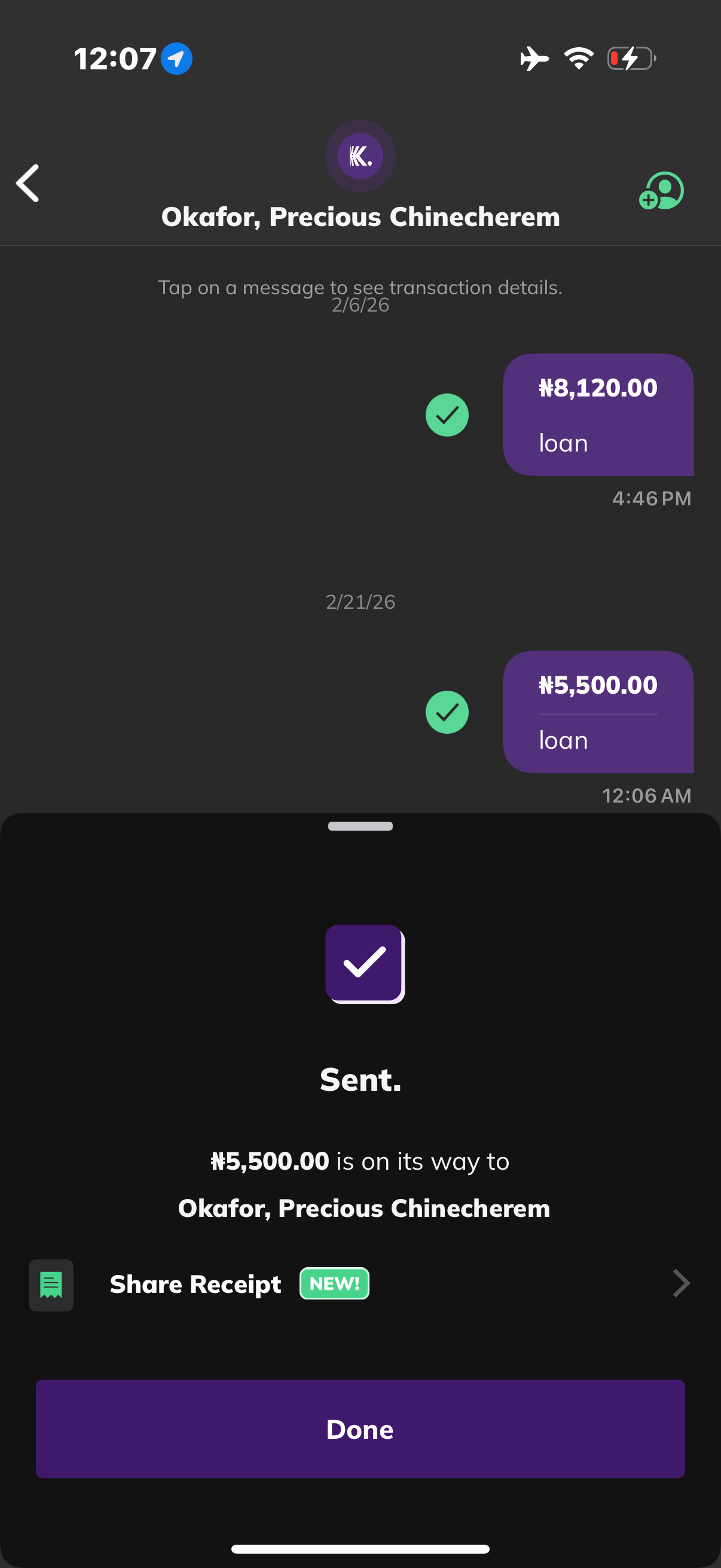Tap the green receipt icon

(x=51, y=1285)
